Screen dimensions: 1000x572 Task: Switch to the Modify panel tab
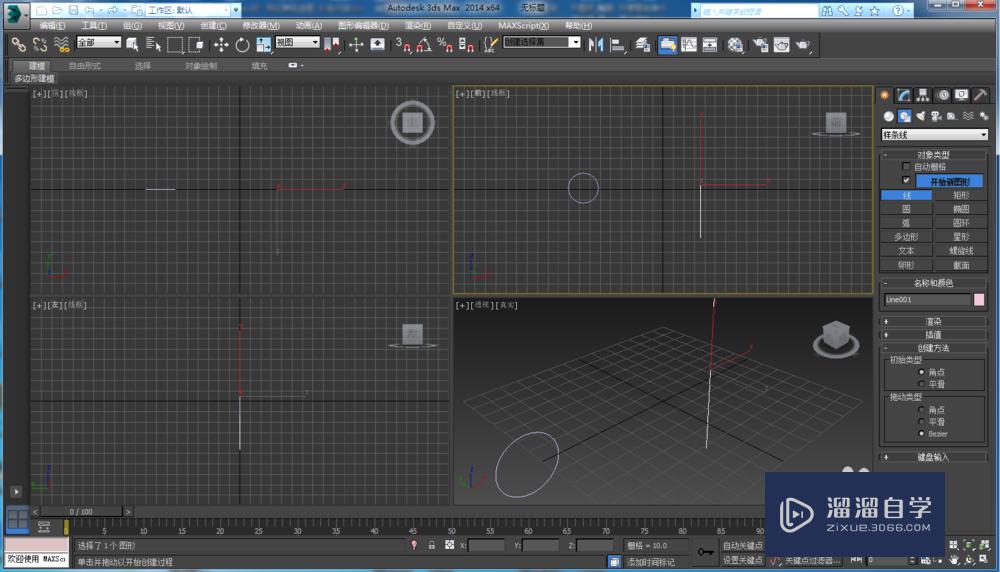tap(903, 95)
